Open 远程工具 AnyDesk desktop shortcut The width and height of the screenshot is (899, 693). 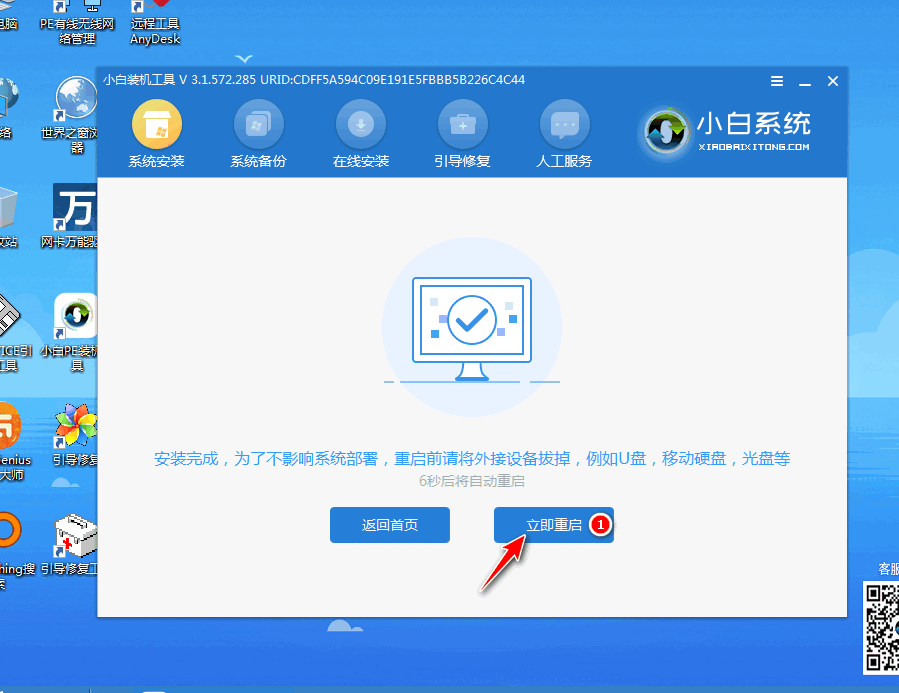click(154, 23)
